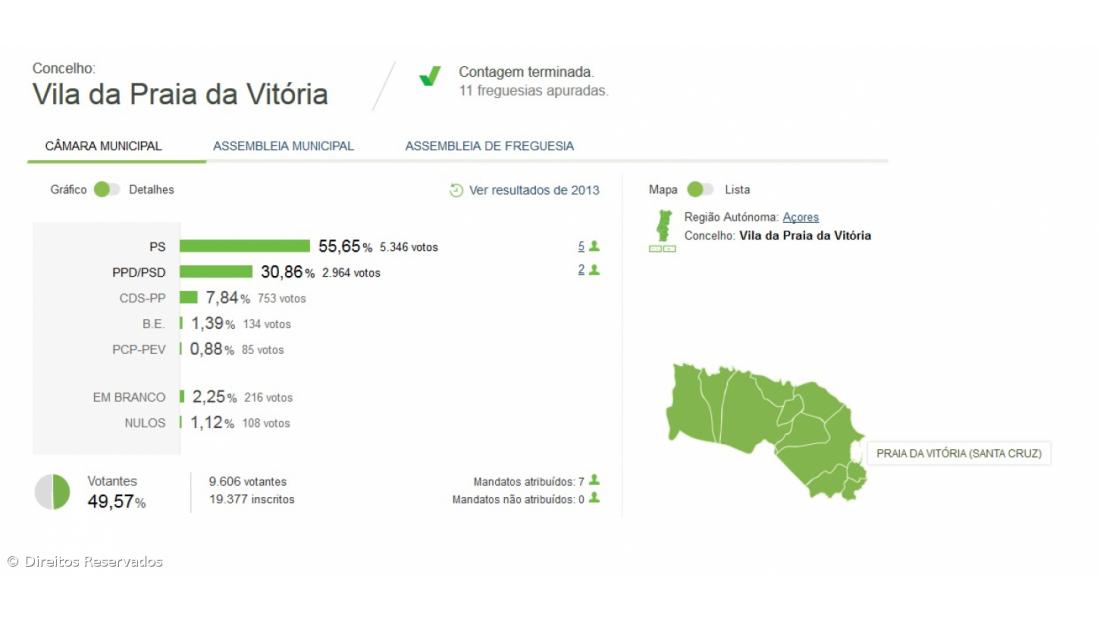Switch to Assembleia Municipal tab
The width and height of the screenshot is (1100, 620).
(283, 146)
